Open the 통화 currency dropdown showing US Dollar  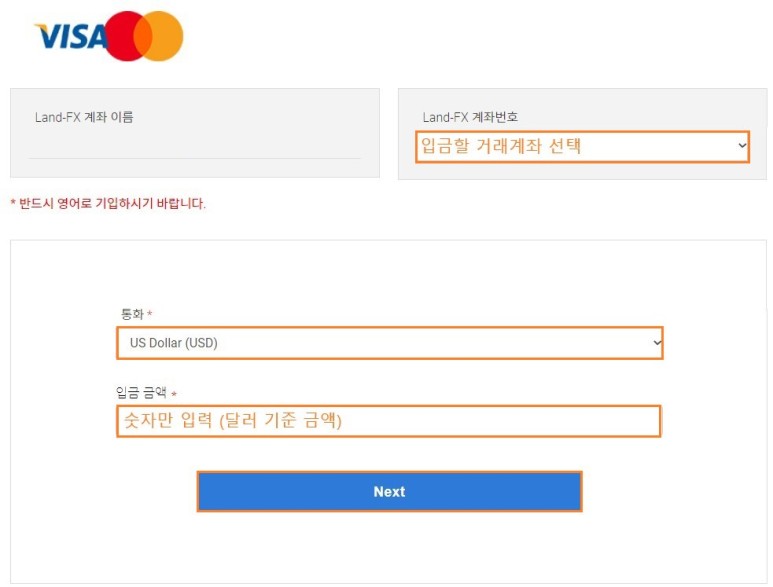click(x=390, y=343)
